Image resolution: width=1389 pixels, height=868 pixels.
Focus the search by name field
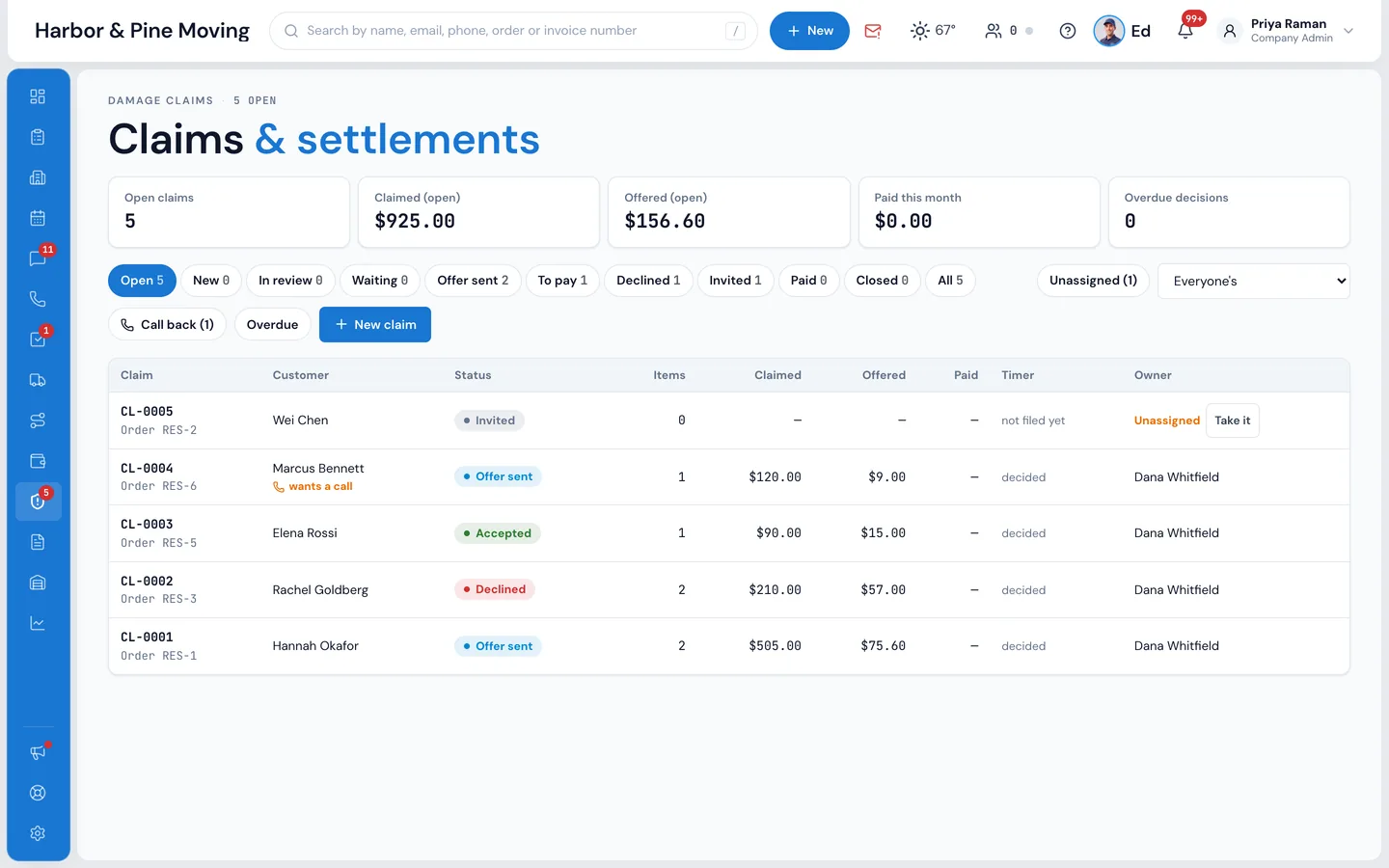pos(513,31)
